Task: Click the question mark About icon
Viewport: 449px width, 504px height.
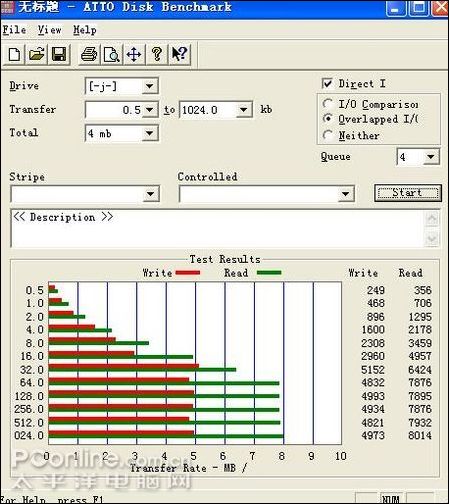Action: point(157,54)
